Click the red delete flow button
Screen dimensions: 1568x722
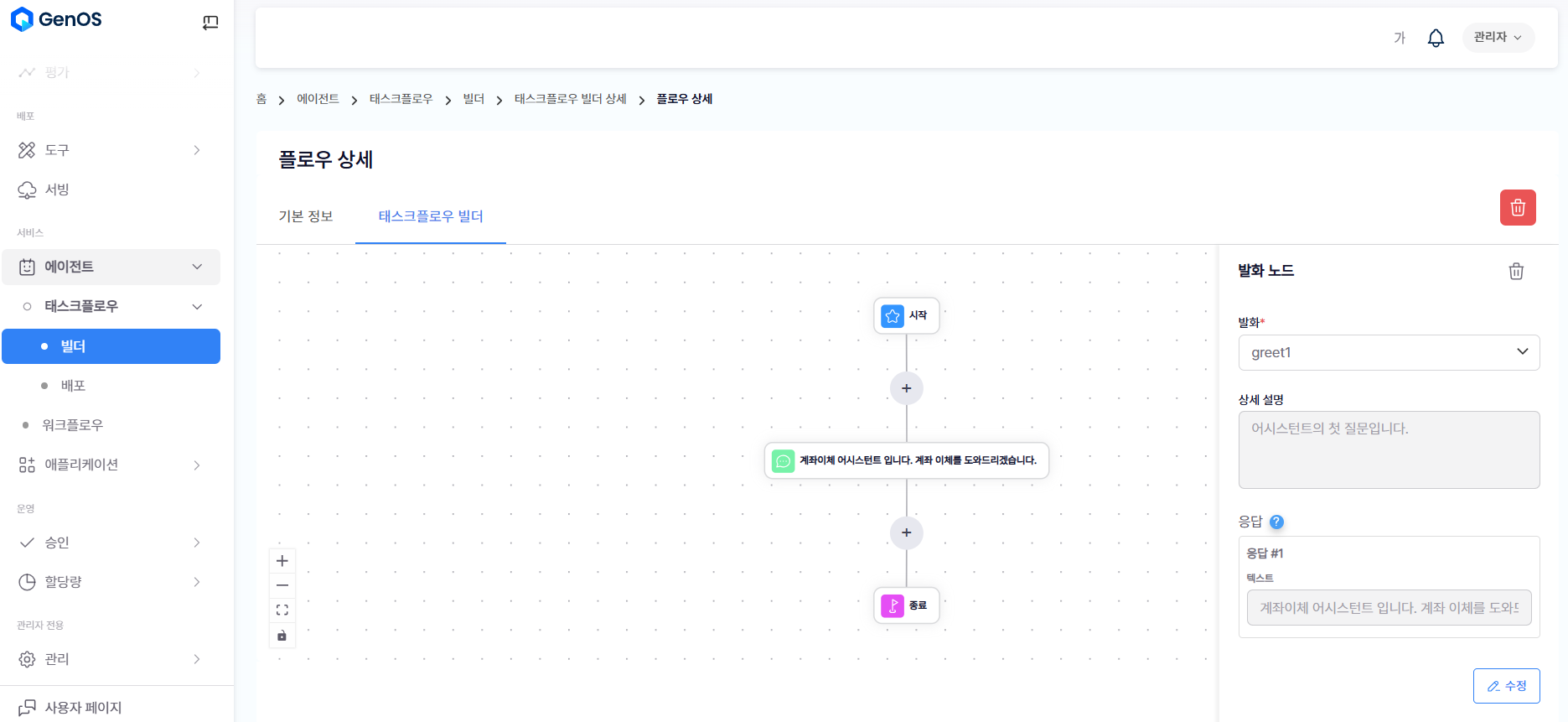(x=1517, y=208)
